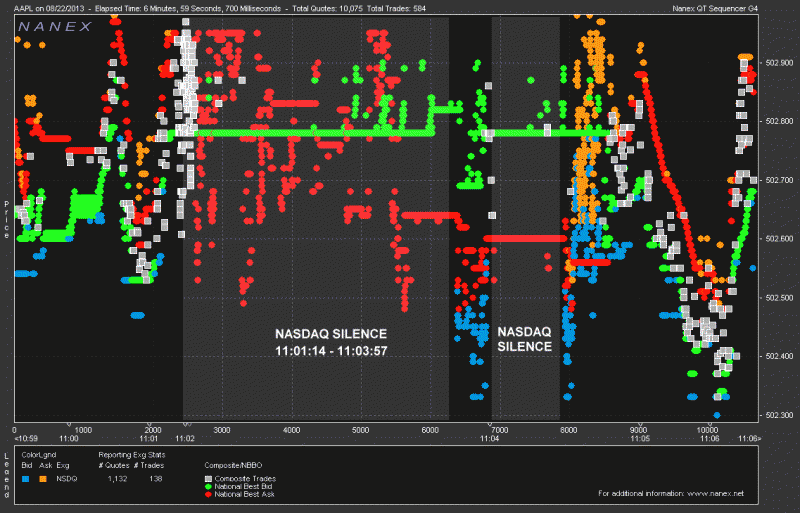Click the 502.400 price axis label
The width and height of the screenshot is (800, 513).
pos(779,357)
